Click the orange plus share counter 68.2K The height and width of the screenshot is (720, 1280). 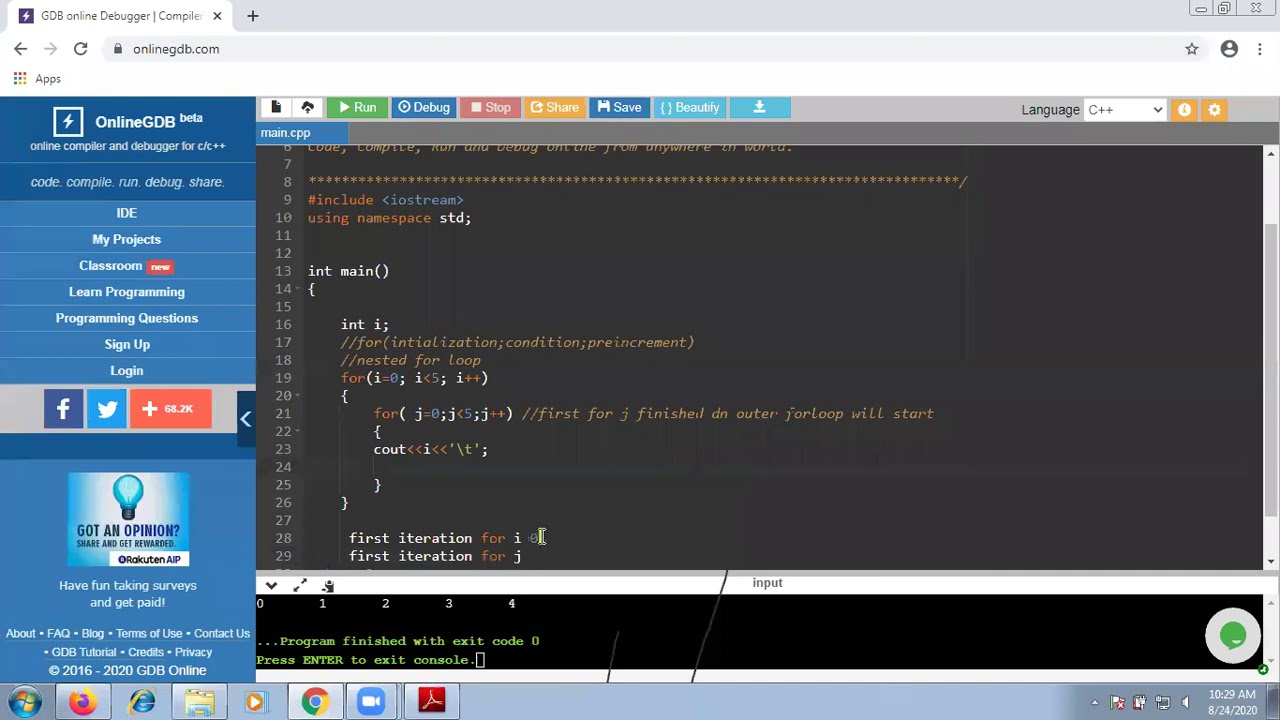pos(171,409)
